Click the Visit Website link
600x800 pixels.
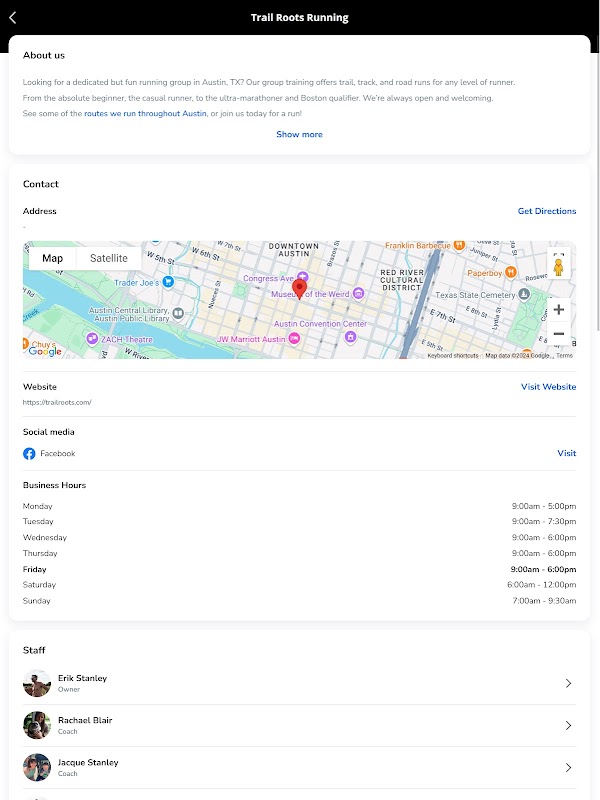coord(548,387)
